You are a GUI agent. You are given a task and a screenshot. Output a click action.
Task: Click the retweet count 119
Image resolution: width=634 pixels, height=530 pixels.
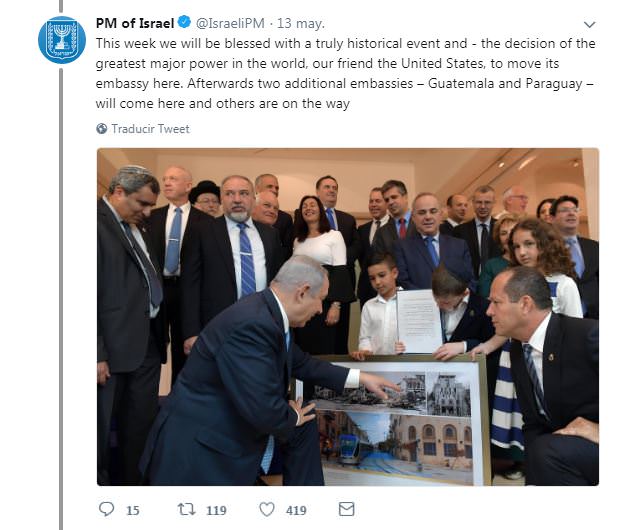216,510
